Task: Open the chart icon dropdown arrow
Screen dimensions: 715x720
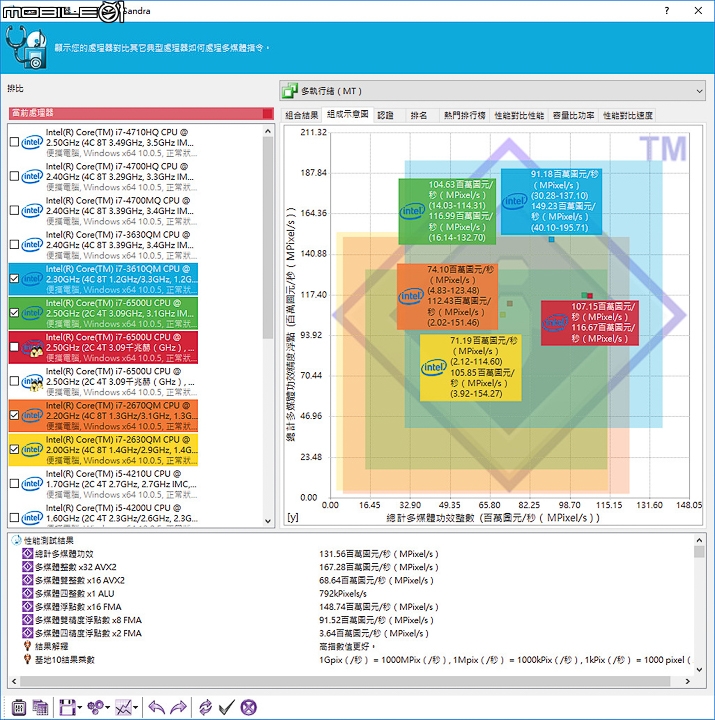Action: tap(136, 708)
